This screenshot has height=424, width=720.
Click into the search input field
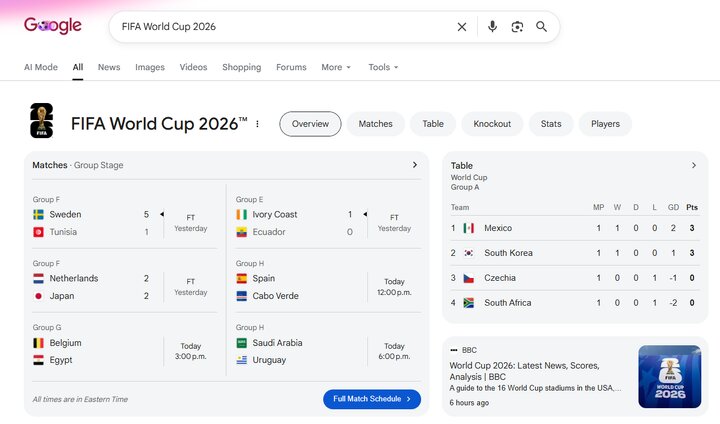tap(285, 27)
